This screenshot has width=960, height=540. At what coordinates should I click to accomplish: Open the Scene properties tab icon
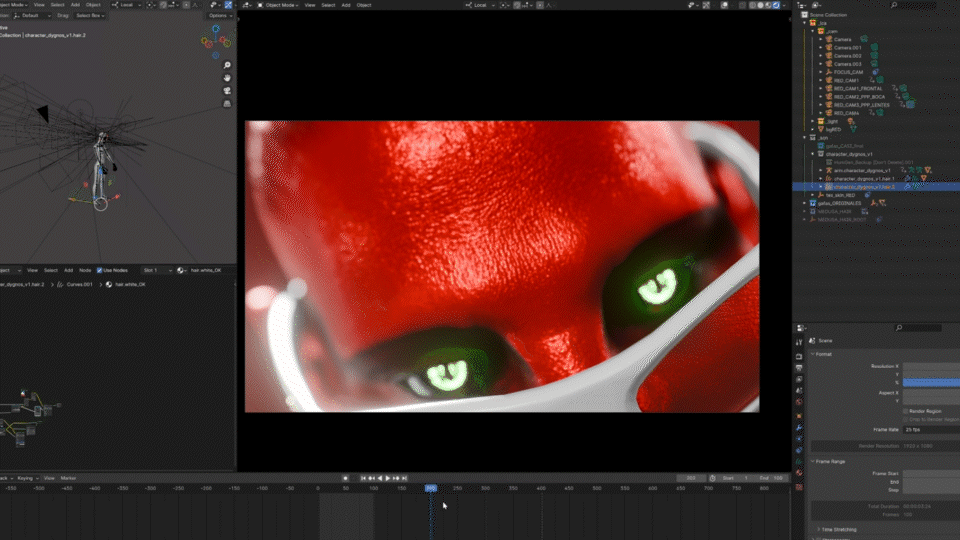point(799,391)
